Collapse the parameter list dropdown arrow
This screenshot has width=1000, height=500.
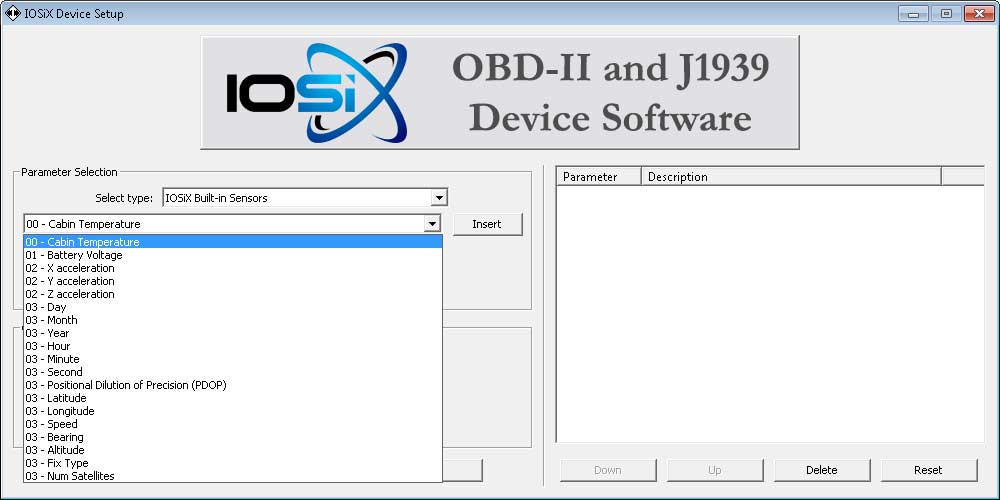click(x=433, y=224)
